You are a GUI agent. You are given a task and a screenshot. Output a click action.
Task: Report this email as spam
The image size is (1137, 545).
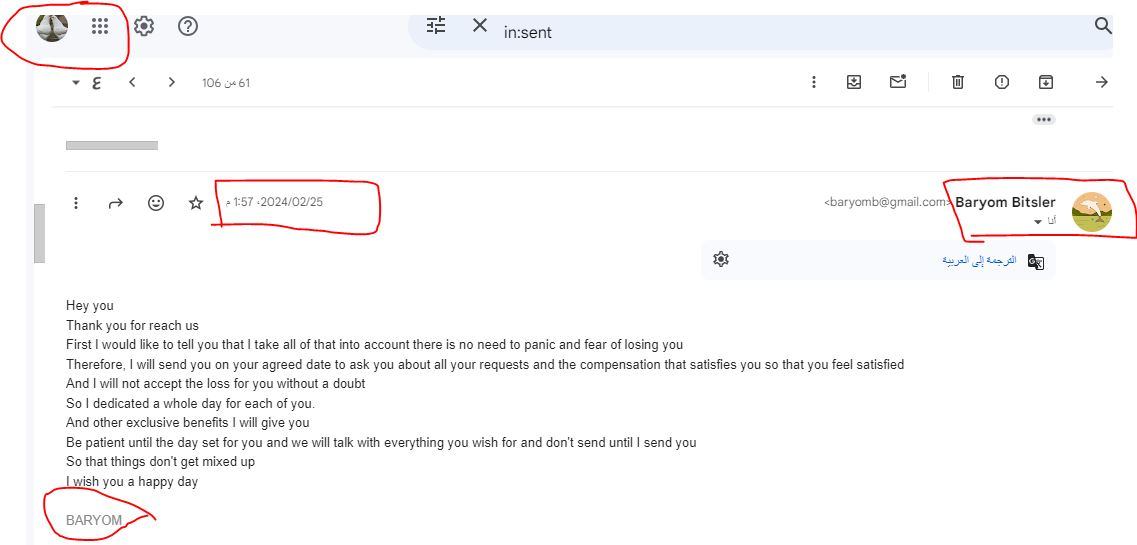1001,82
